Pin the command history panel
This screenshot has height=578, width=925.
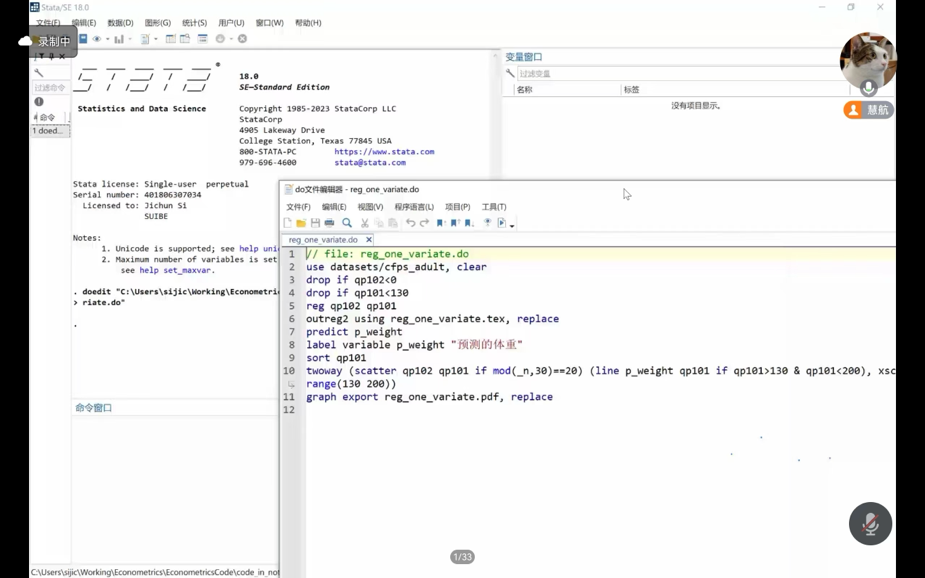(51, 57)
